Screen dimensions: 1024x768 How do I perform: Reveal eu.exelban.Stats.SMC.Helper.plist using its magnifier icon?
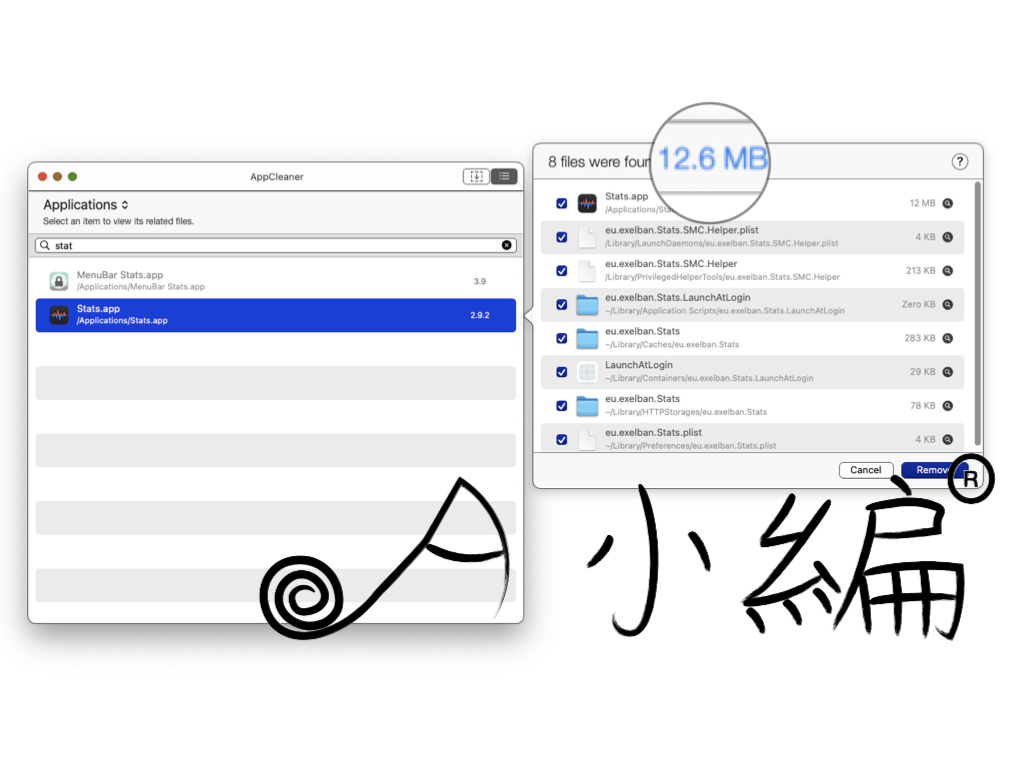(948, 237)
